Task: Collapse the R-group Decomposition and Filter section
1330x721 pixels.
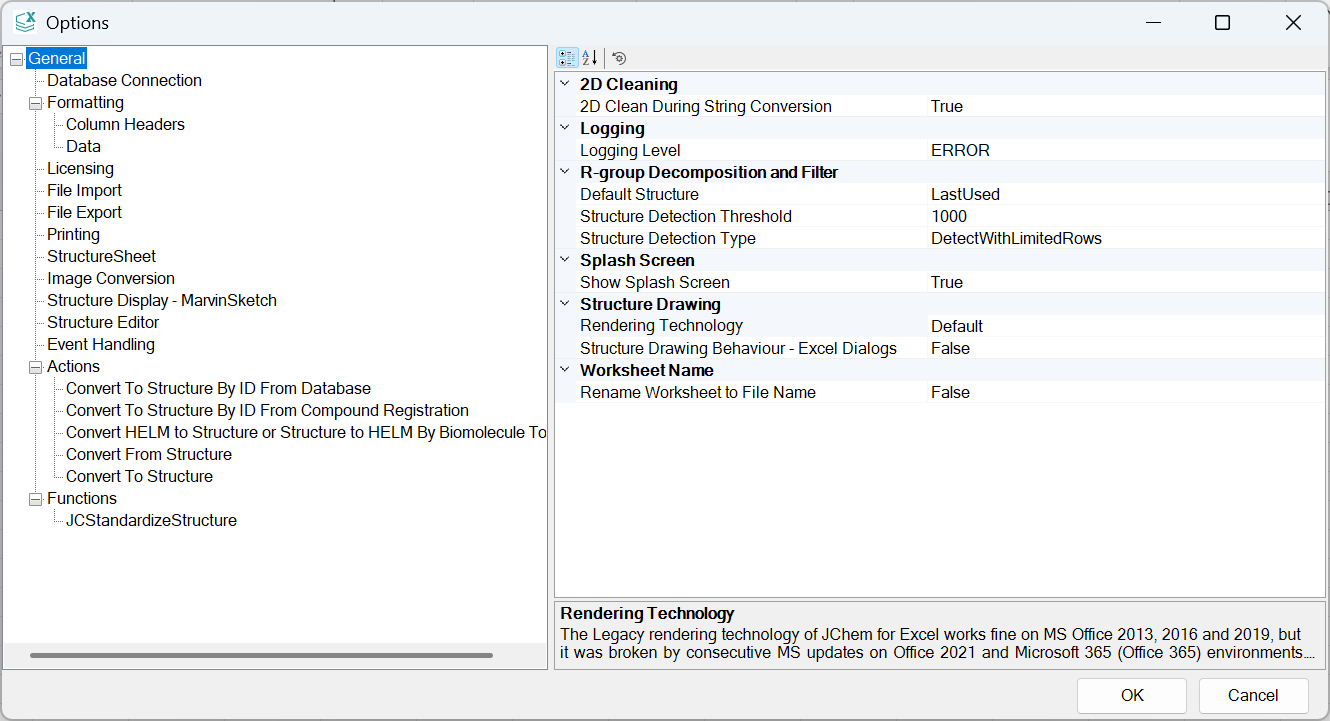Action: click(565, 172)
